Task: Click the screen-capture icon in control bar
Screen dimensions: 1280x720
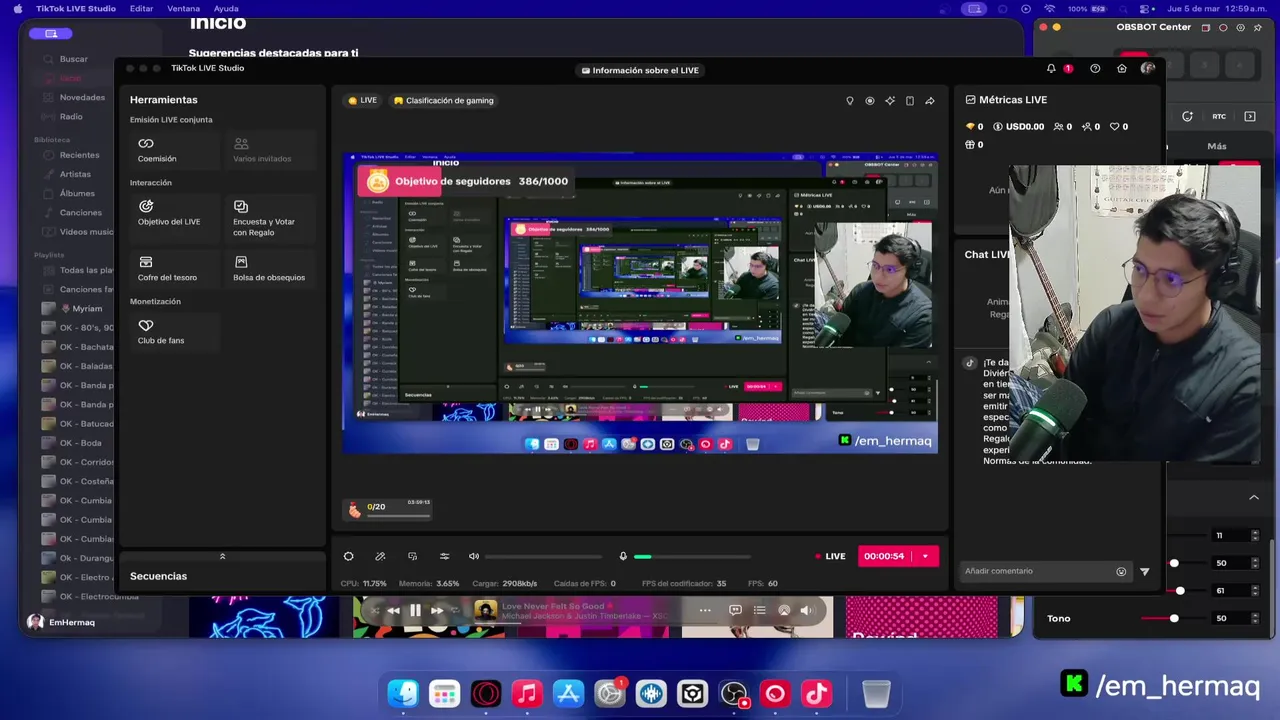Action: 412,556
